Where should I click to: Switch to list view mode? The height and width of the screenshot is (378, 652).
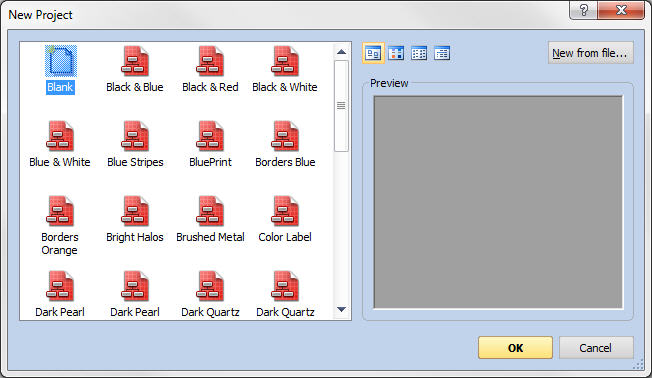point(419,53)
